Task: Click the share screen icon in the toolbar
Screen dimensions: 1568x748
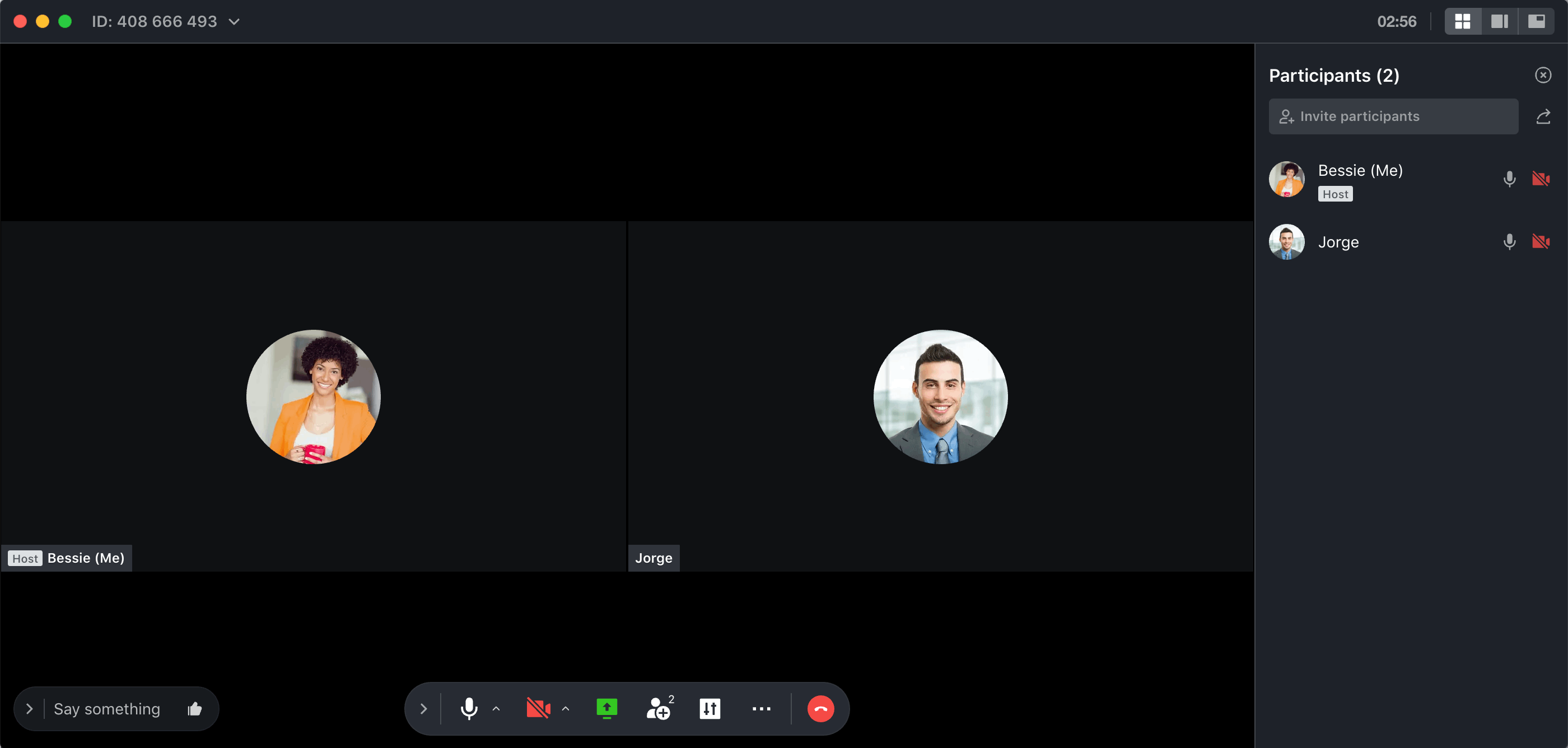Action: [606, 708]
